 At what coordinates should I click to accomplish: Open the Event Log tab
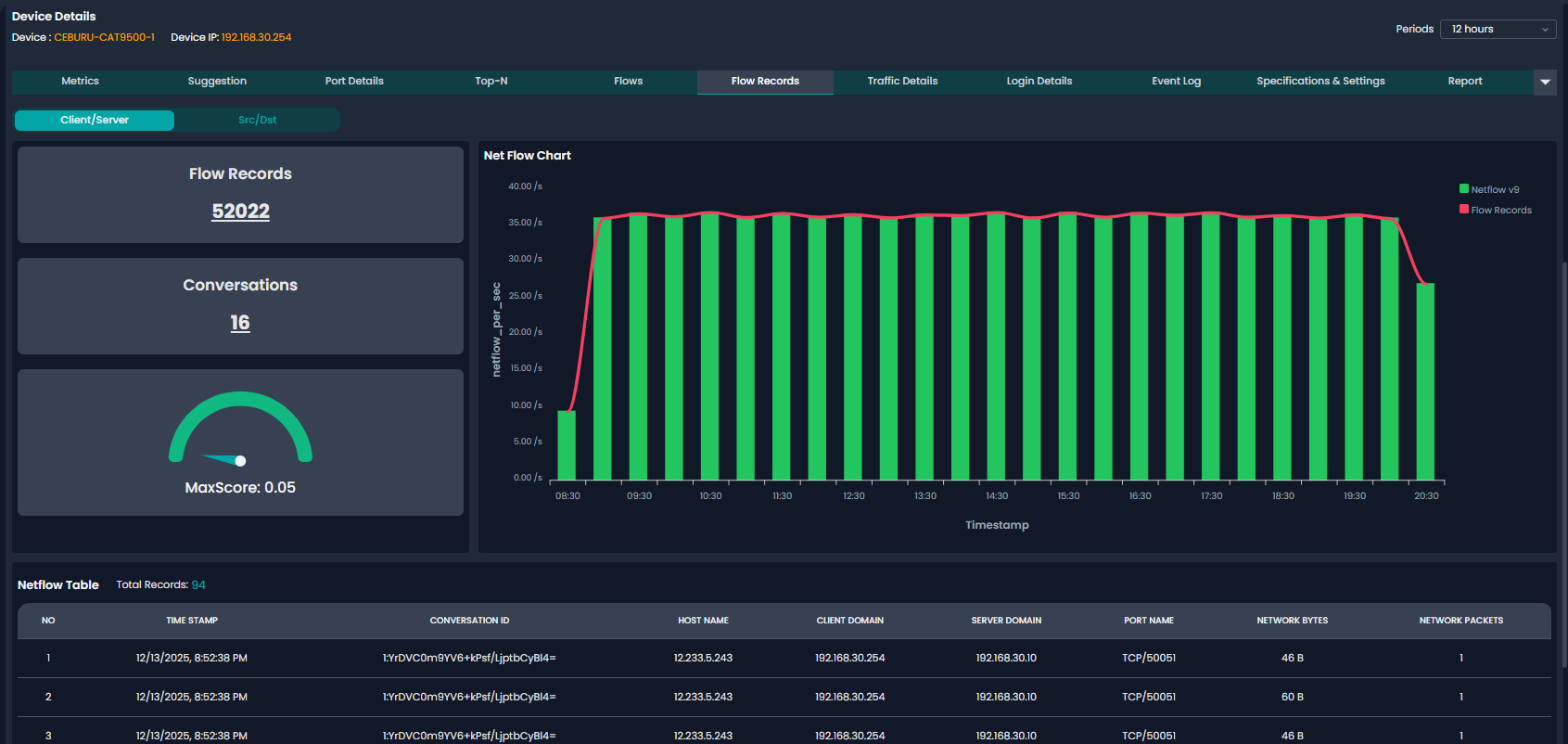pos(1176,82)
